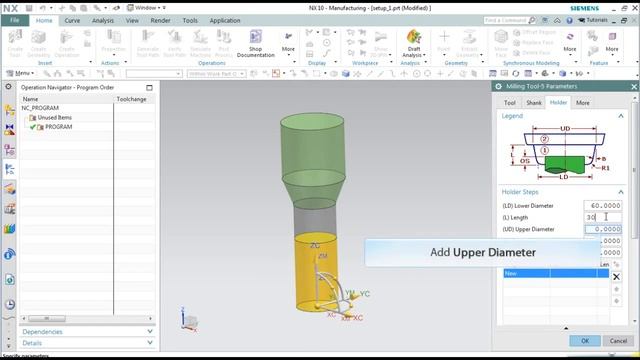The image size is (640, 360).
Task: Select the New row in holder steps list
Action: pyautogui.click(x=556, y=273)
